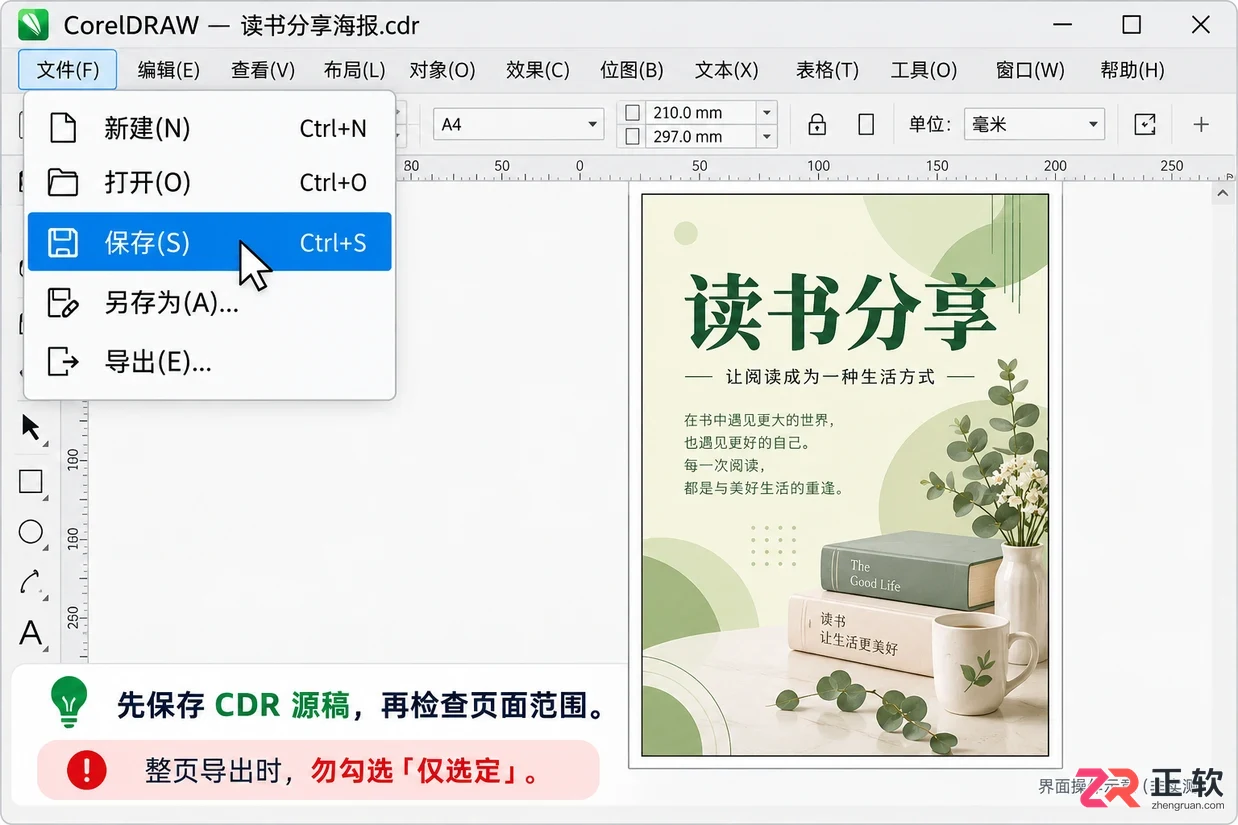1238x825 pixels.
Task: Open the 编辑(E) menu
Action: tap(169, 70)
